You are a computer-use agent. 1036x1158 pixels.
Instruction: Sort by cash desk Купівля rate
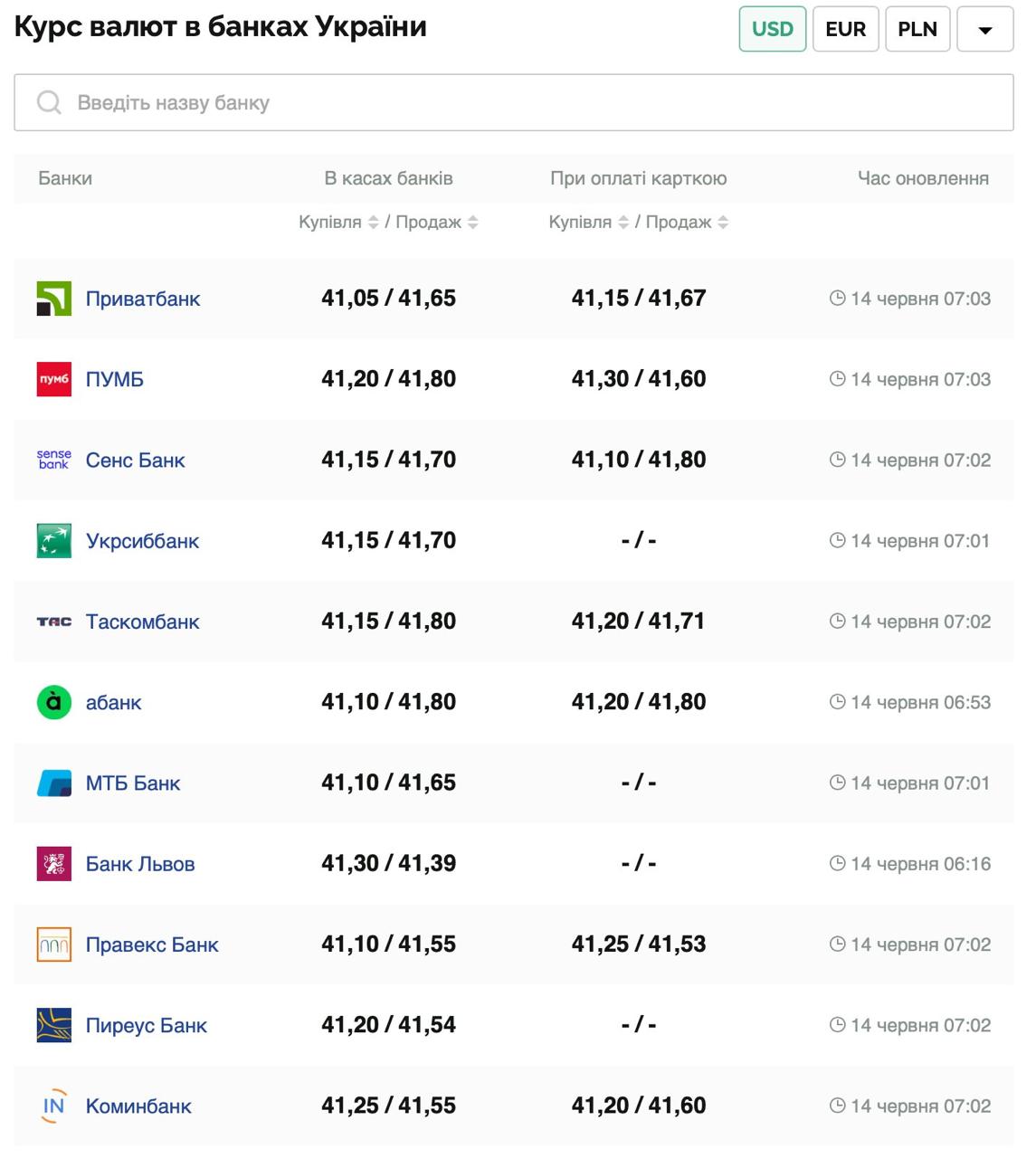click(x=373, y=223)
